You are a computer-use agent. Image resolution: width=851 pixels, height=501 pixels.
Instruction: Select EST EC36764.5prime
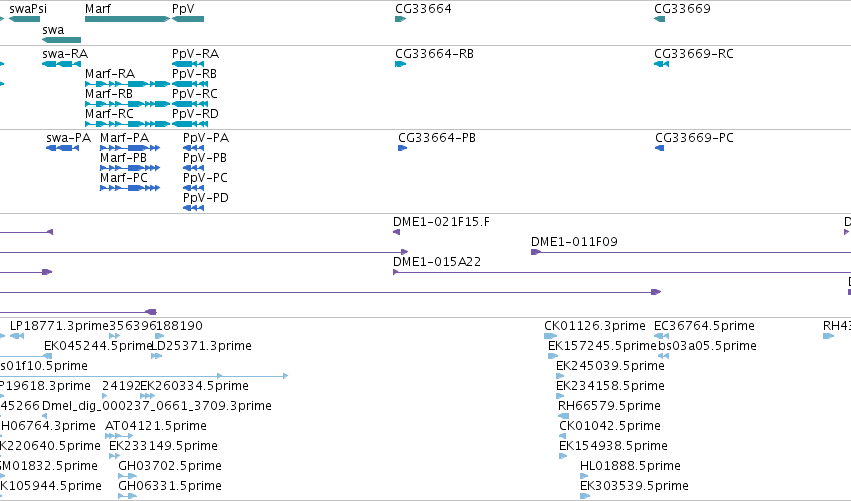pyautogui.click(x=662, y=337)
